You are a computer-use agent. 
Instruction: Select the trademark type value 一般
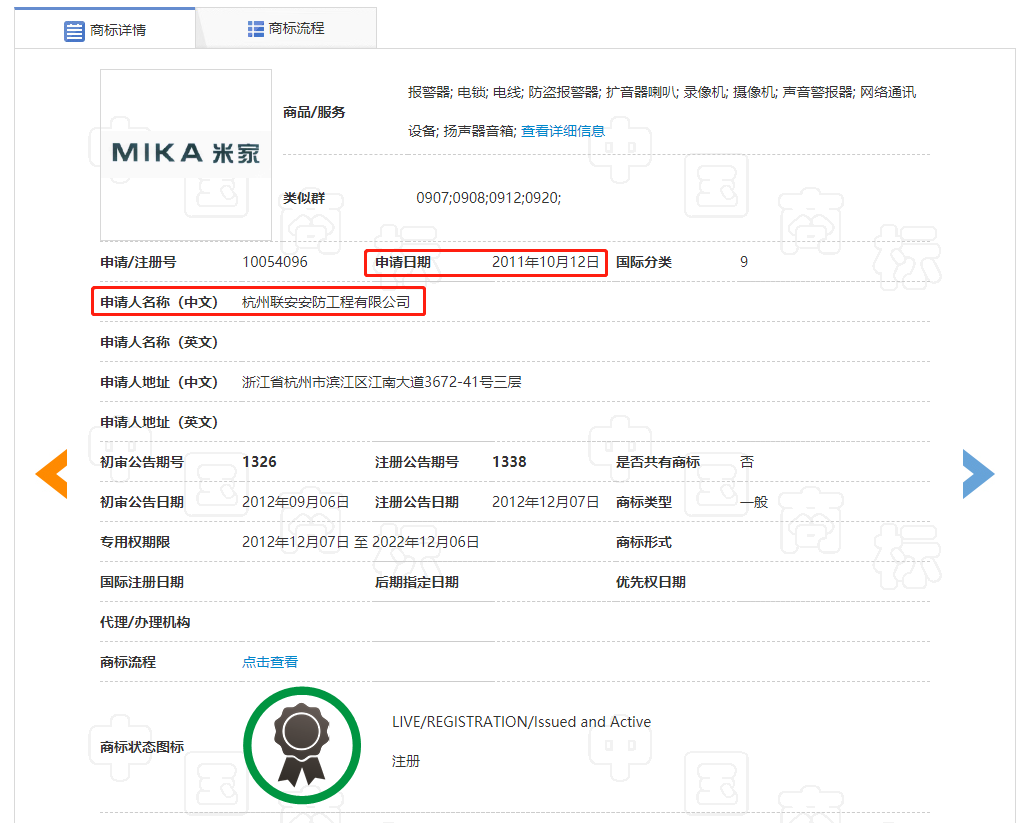point(754,502)
